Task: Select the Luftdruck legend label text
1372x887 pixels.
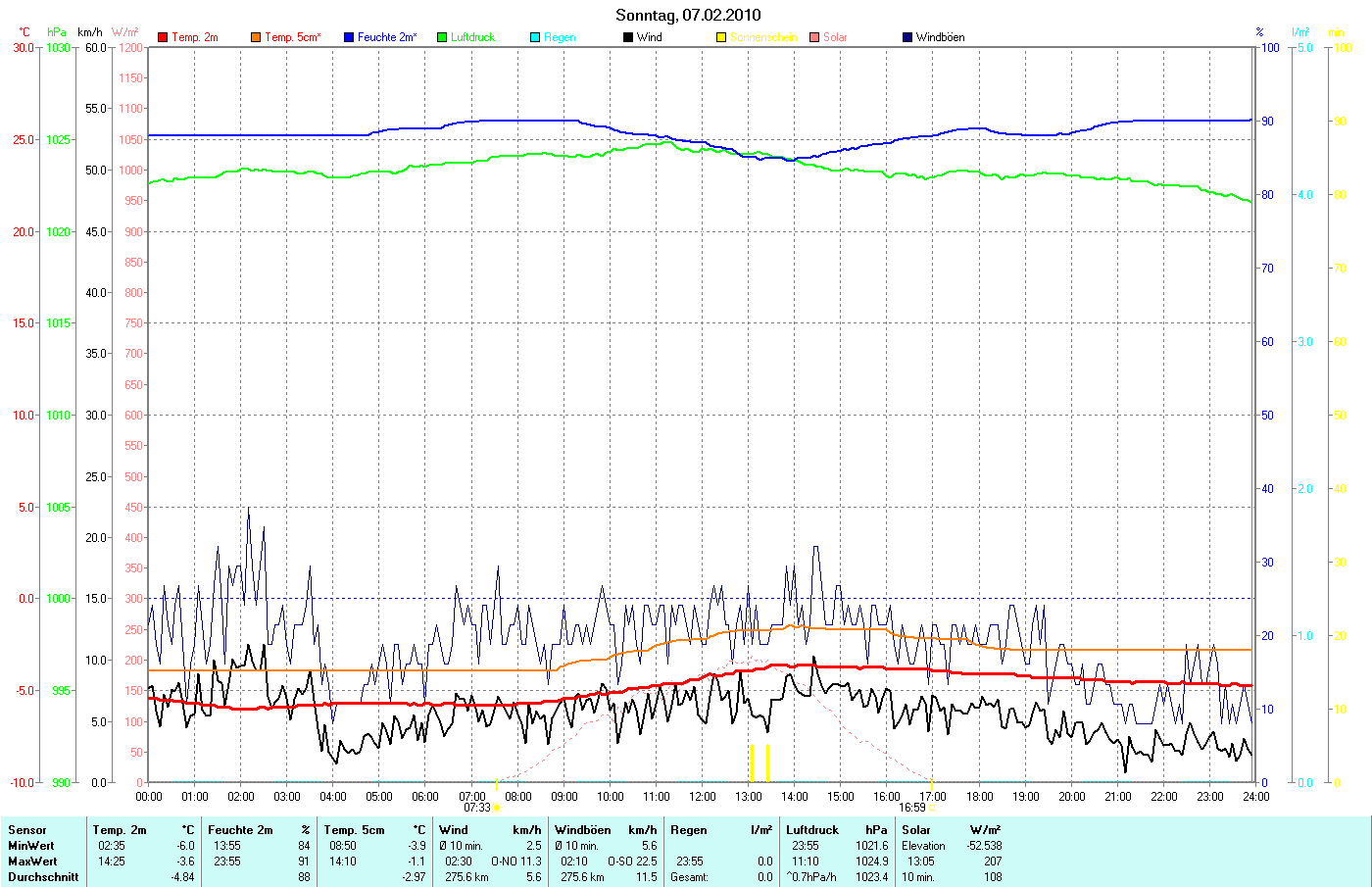Action: click(x=472, y=37)
